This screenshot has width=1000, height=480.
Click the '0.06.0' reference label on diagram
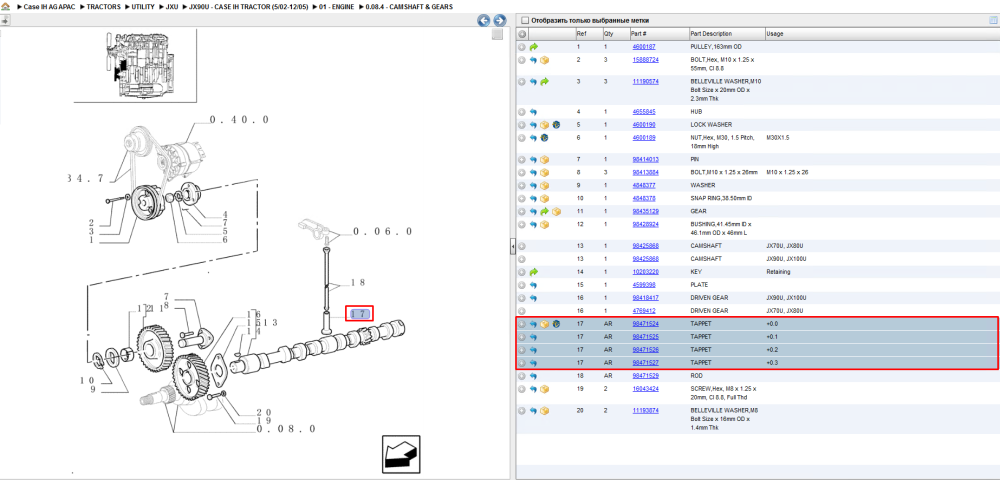coord(383,231)
